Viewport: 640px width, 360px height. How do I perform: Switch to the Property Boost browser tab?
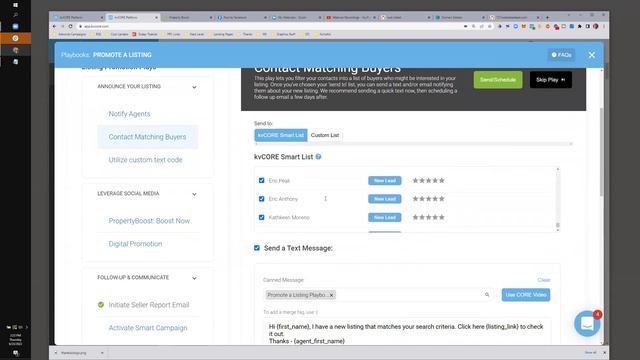[x=187, y=18]
